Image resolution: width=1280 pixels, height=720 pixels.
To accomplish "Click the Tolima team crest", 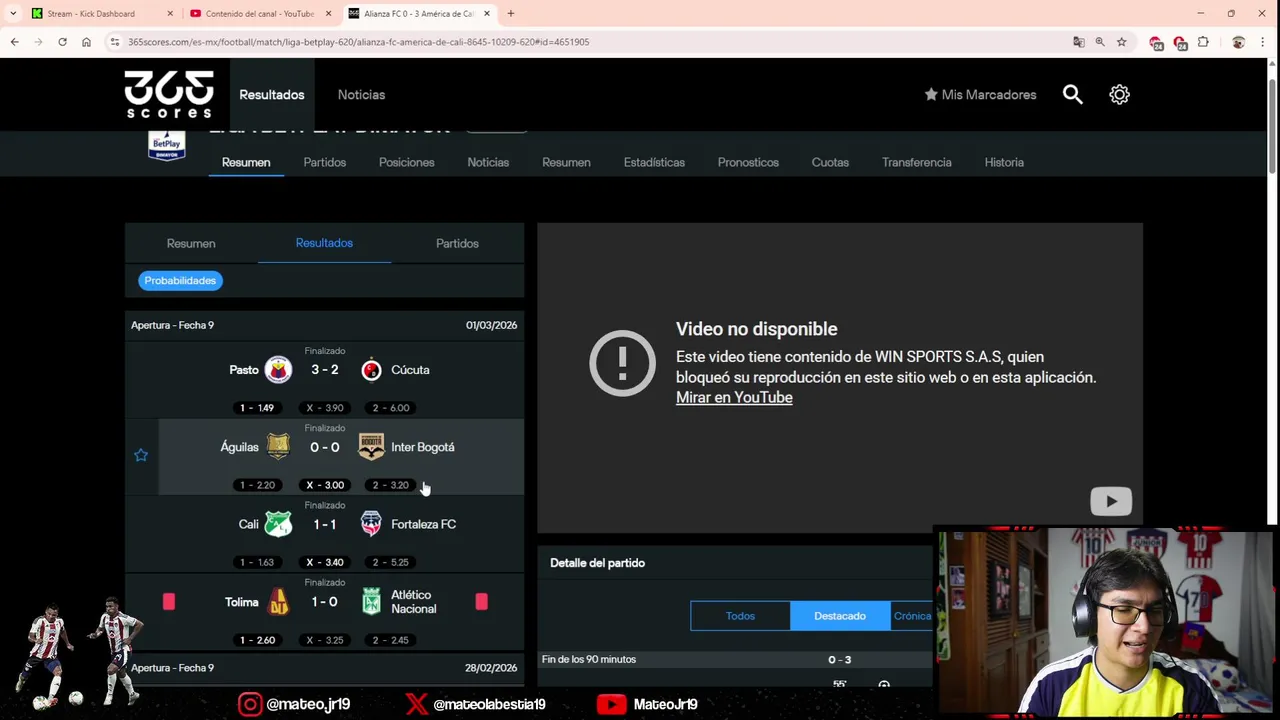I will [278, 602].
